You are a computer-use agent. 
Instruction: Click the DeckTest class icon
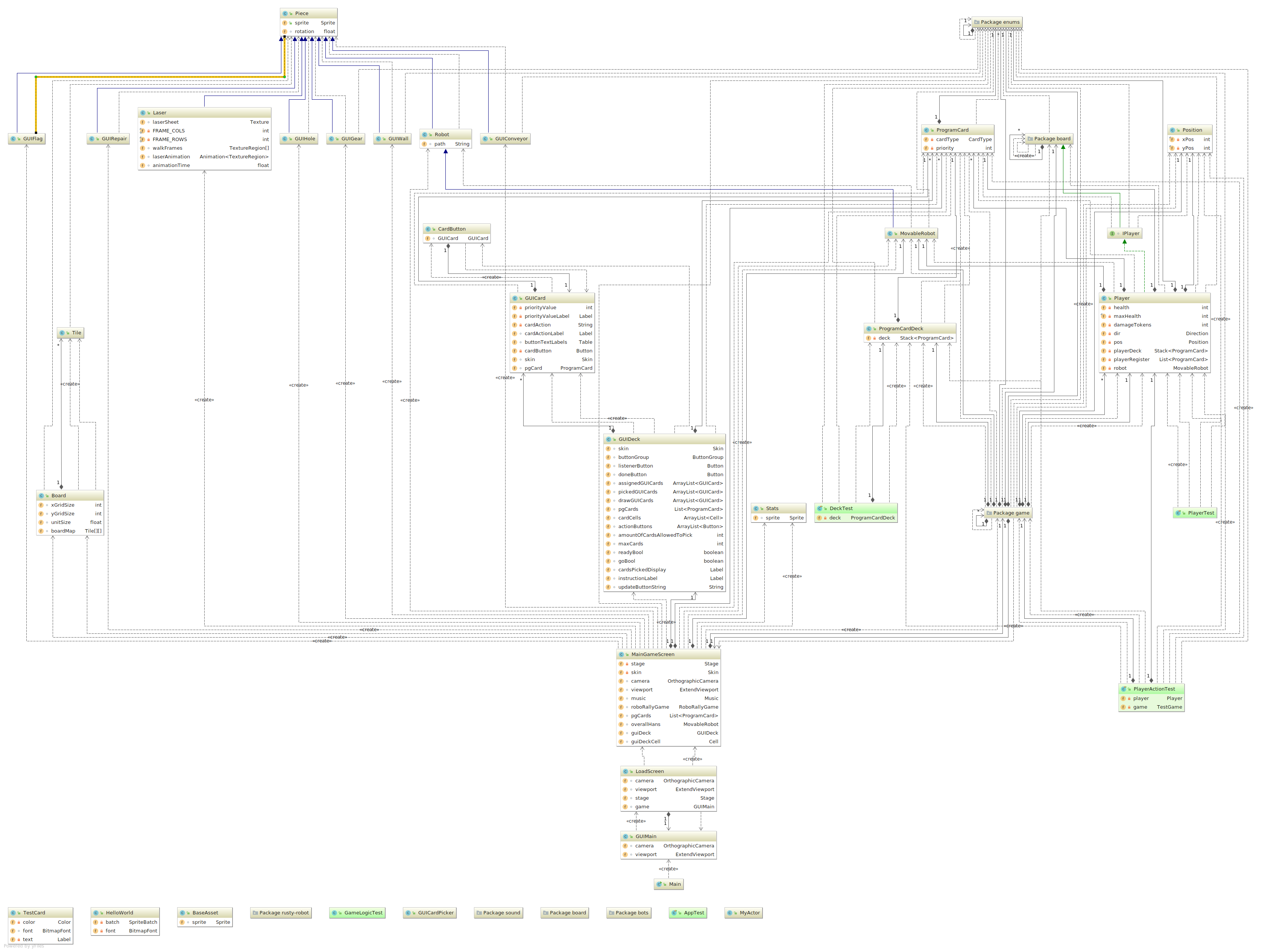(820, 508)
